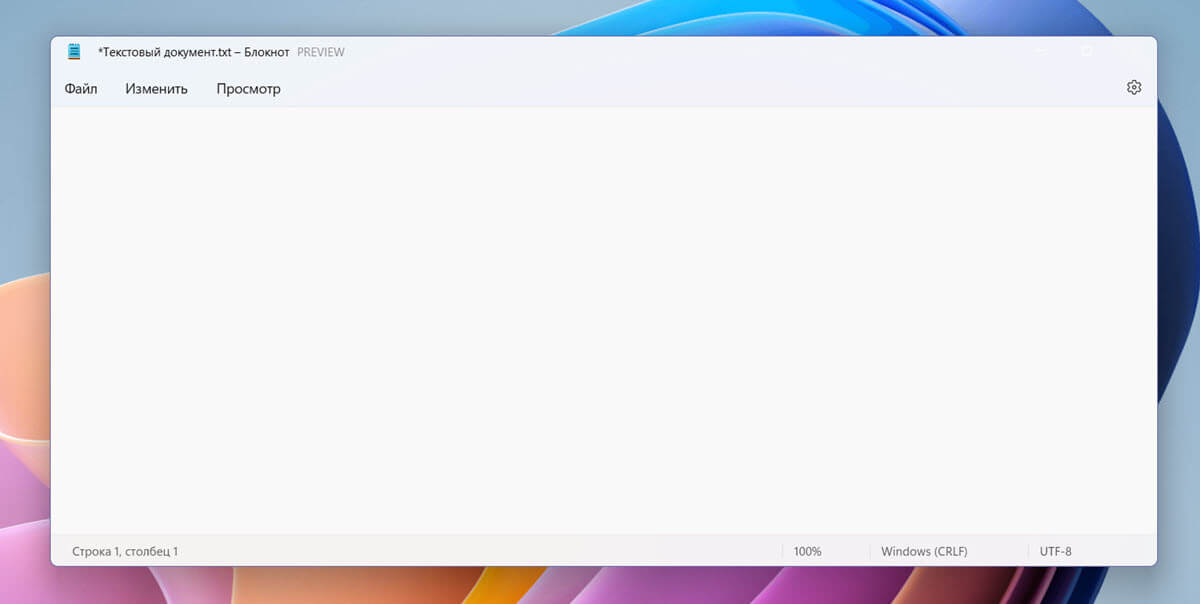Click the Notepad app icon in title bar
The width and height of the screenshot is (1200, 604).
coord(74,52)
